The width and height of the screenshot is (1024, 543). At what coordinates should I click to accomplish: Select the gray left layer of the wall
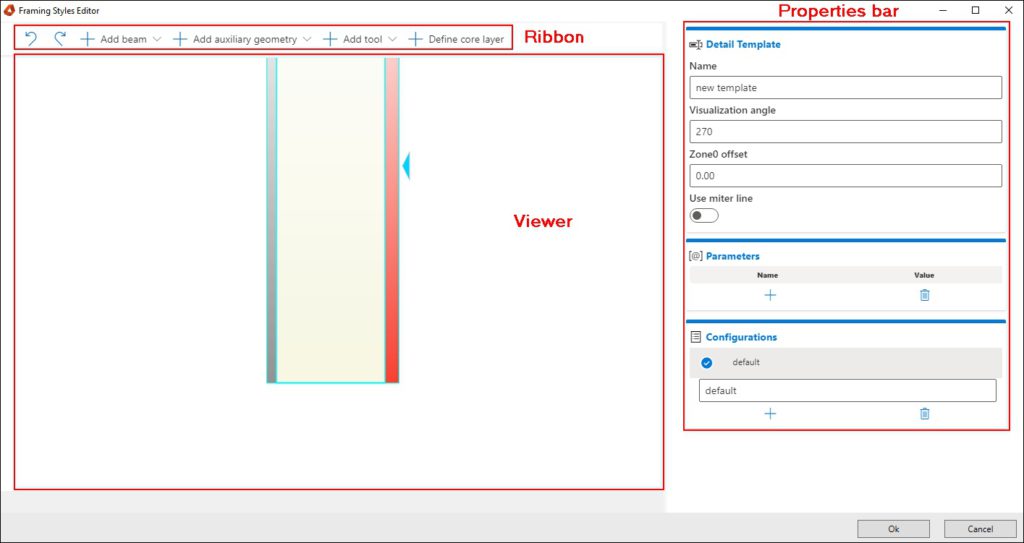tap(272, 220)
